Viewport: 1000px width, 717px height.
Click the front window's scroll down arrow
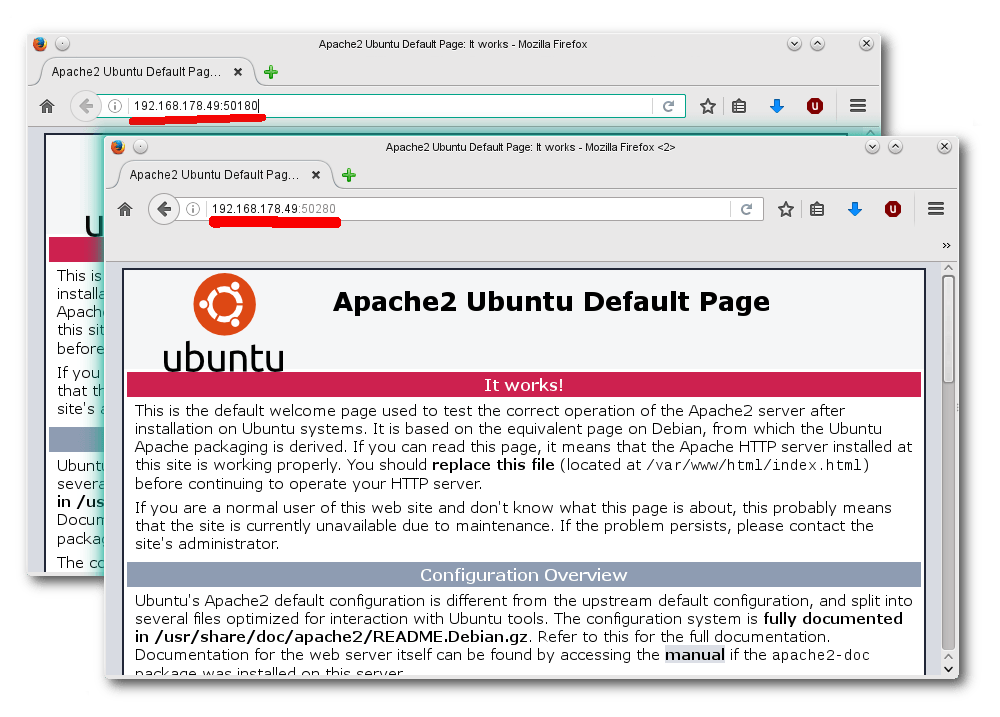tap(948, 670)
